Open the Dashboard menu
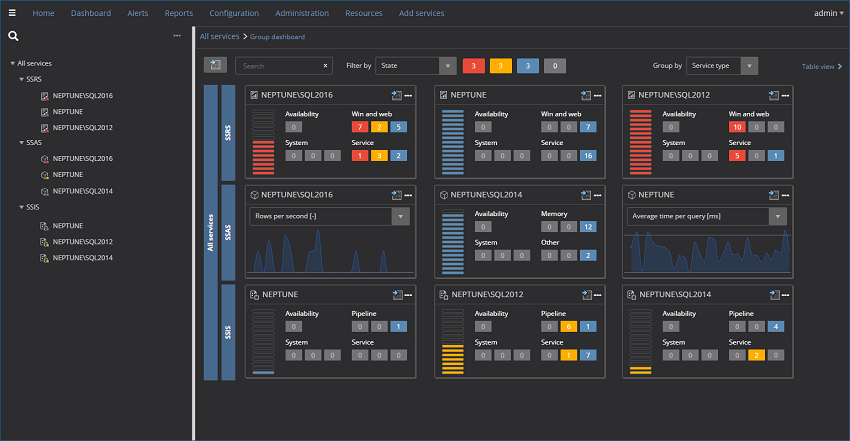The image size is (850, 441). tap(91, 13)
